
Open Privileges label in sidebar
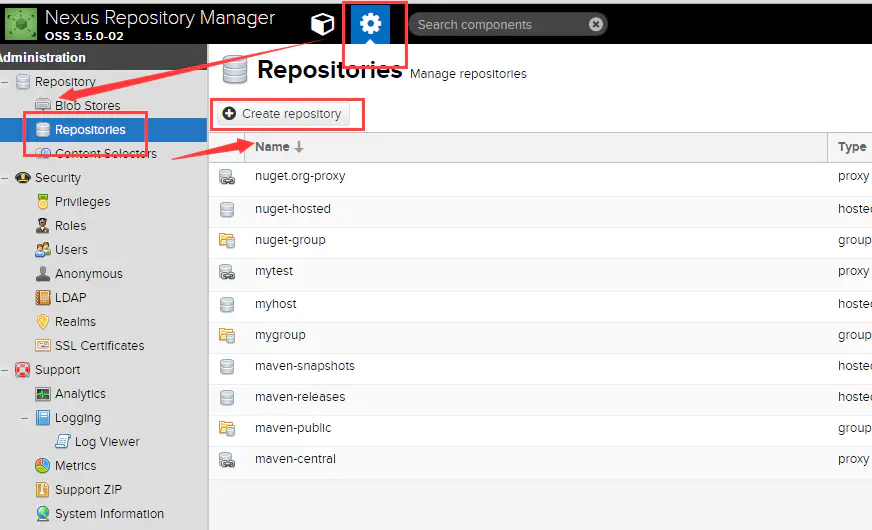click(x=82, y=202)
